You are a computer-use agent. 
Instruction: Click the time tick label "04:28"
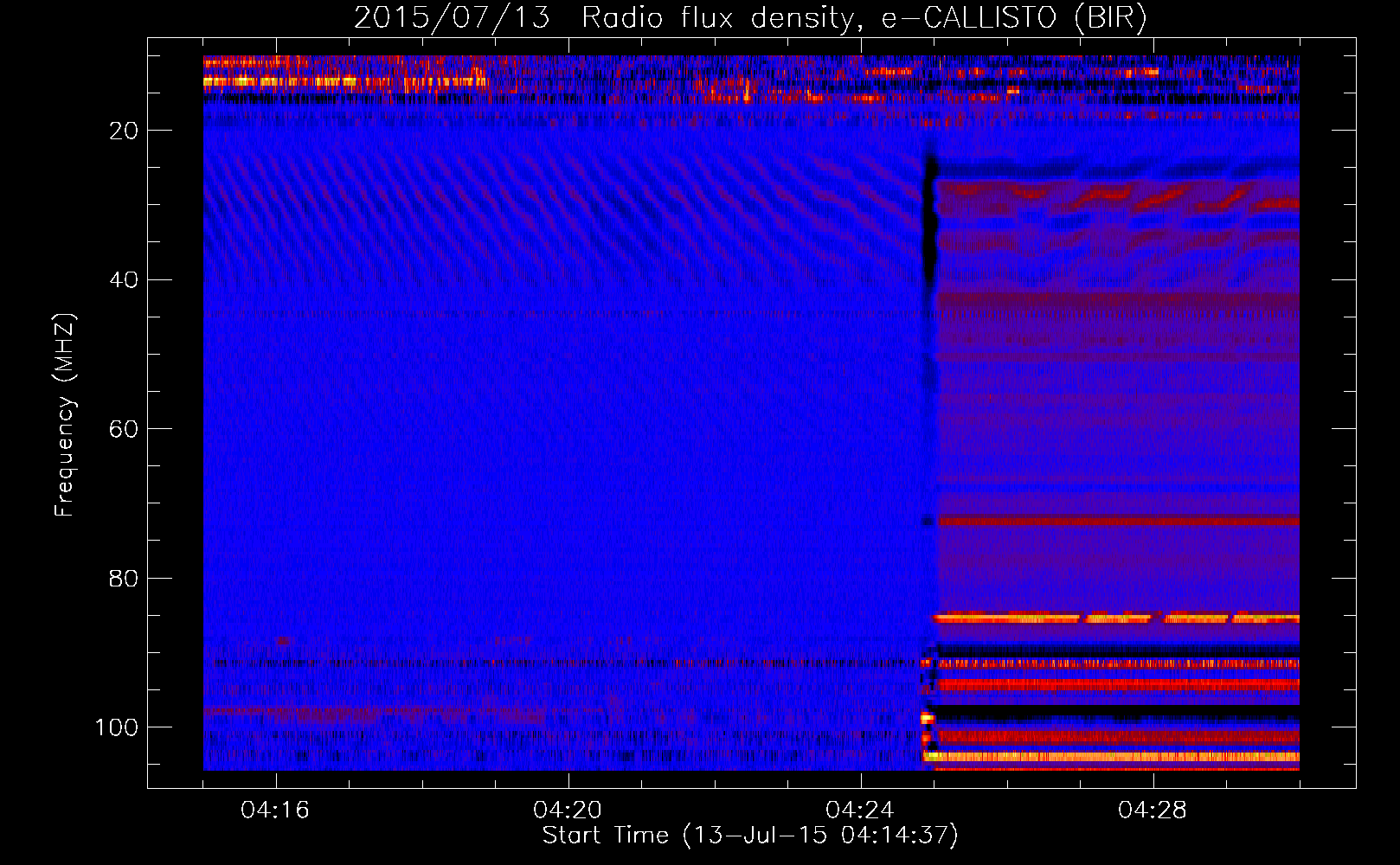click(1153, 811)
